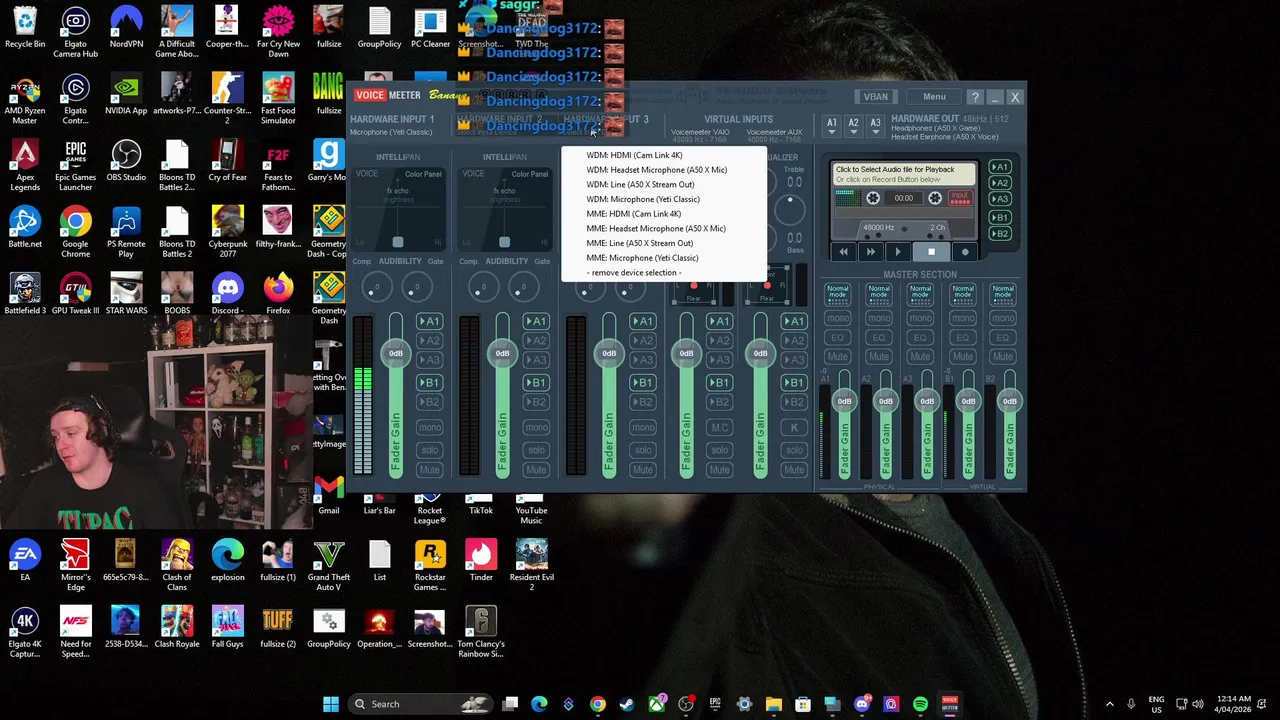Image resolution: width=1280 pixels, height=720 pixels.
Task: Open Xbox app in taskbar
Action: 656,704
